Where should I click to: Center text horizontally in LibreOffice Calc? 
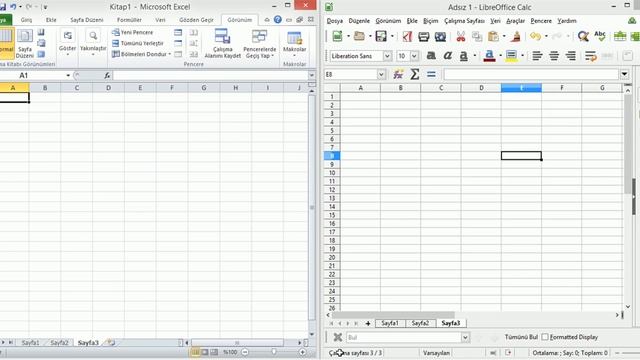(x=554, y=56)
